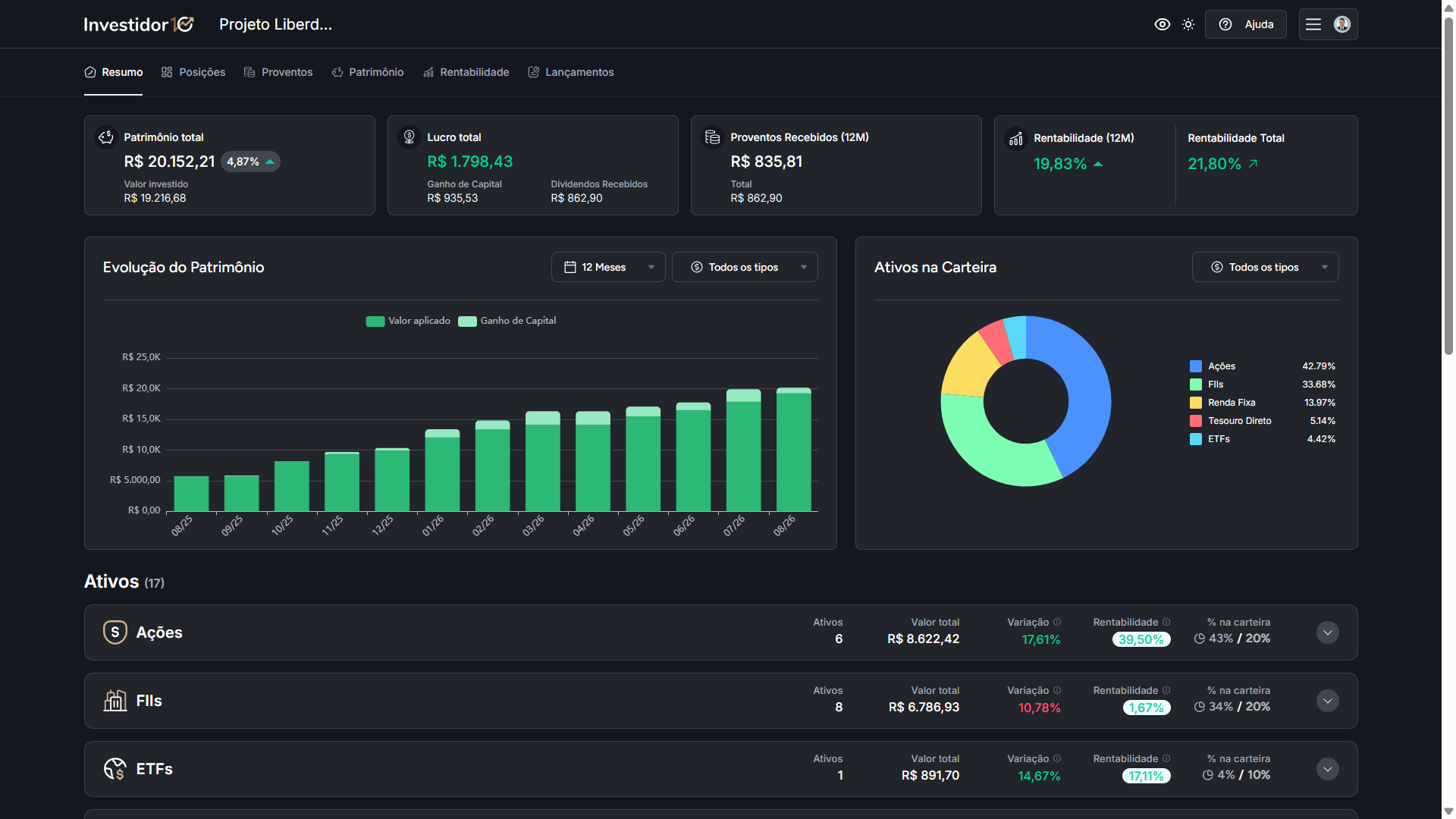This screenshot has height=819, width=1456.
Task: Switch to the Proventos tab
Action: pyautogui.click(x=278, y=72)
